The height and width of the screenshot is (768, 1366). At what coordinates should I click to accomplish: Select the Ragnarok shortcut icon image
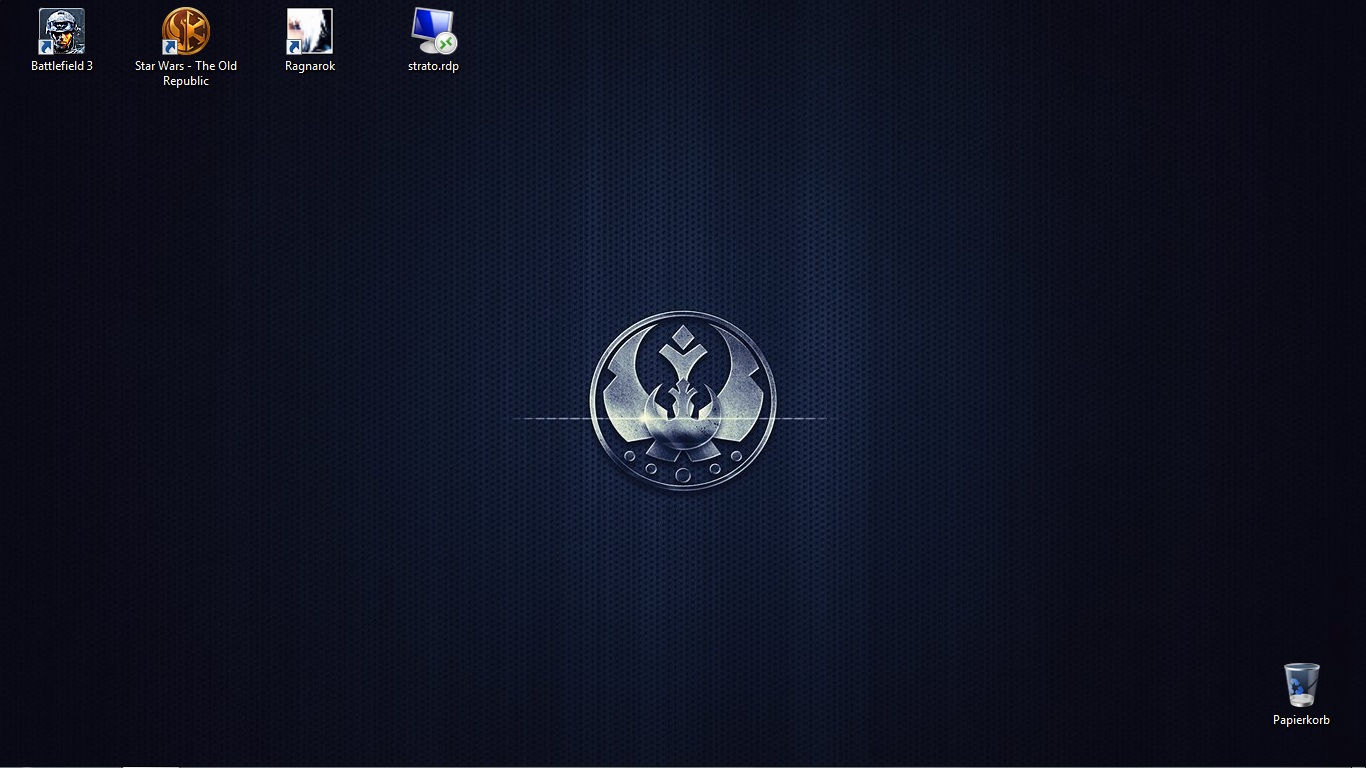pos(310,31)
